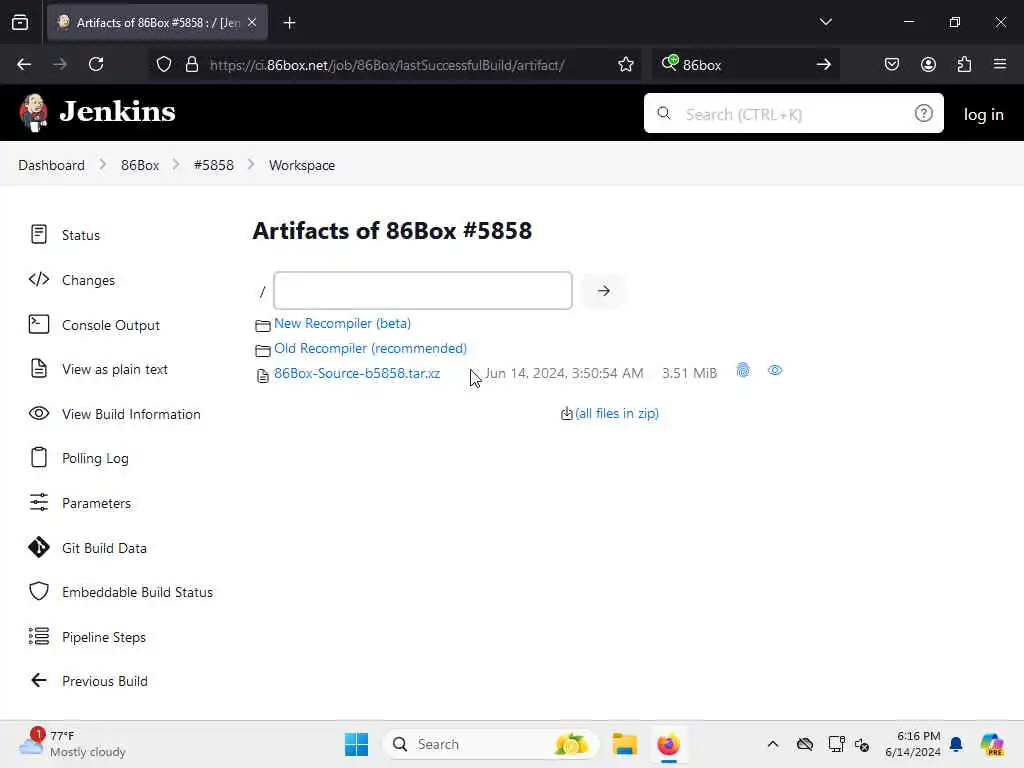
Task: Reload the page with the refresh icon
Action: tap(96, 64)
